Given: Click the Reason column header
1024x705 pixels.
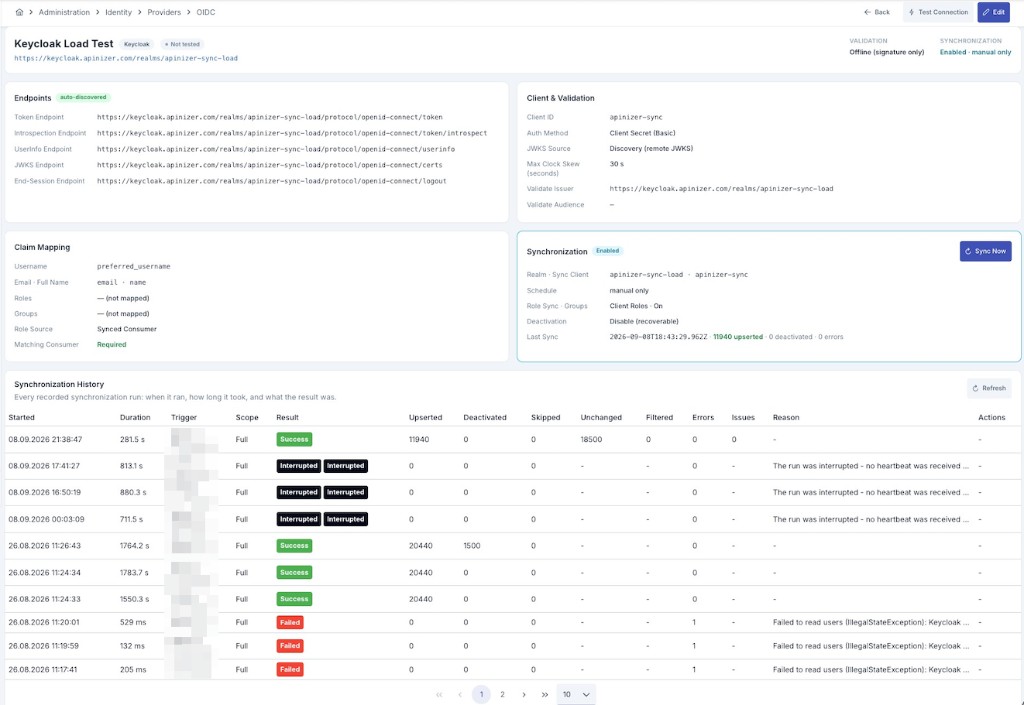Looking at the screenshot, I should (786, 417).
